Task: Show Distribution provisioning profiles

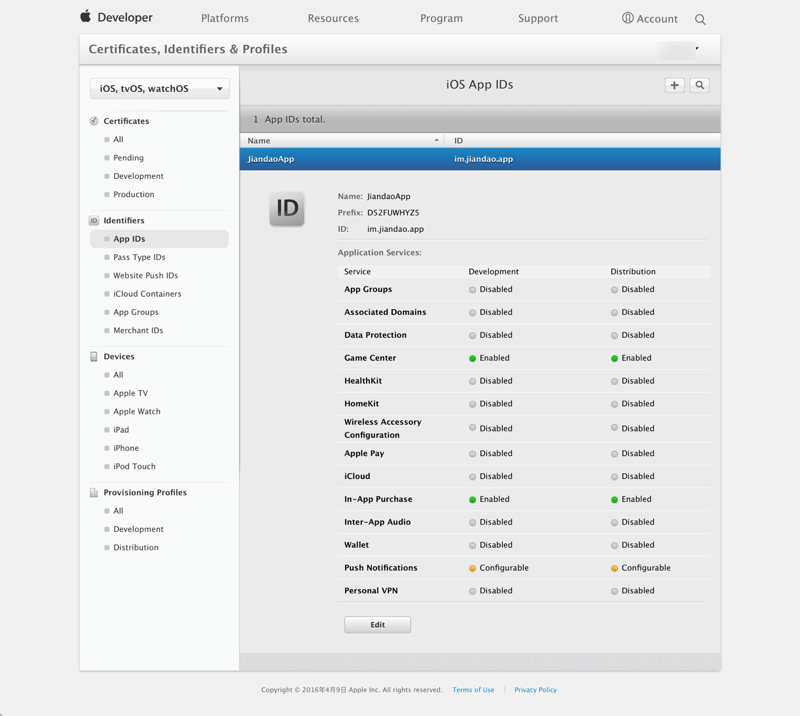Action: (136, 548)
